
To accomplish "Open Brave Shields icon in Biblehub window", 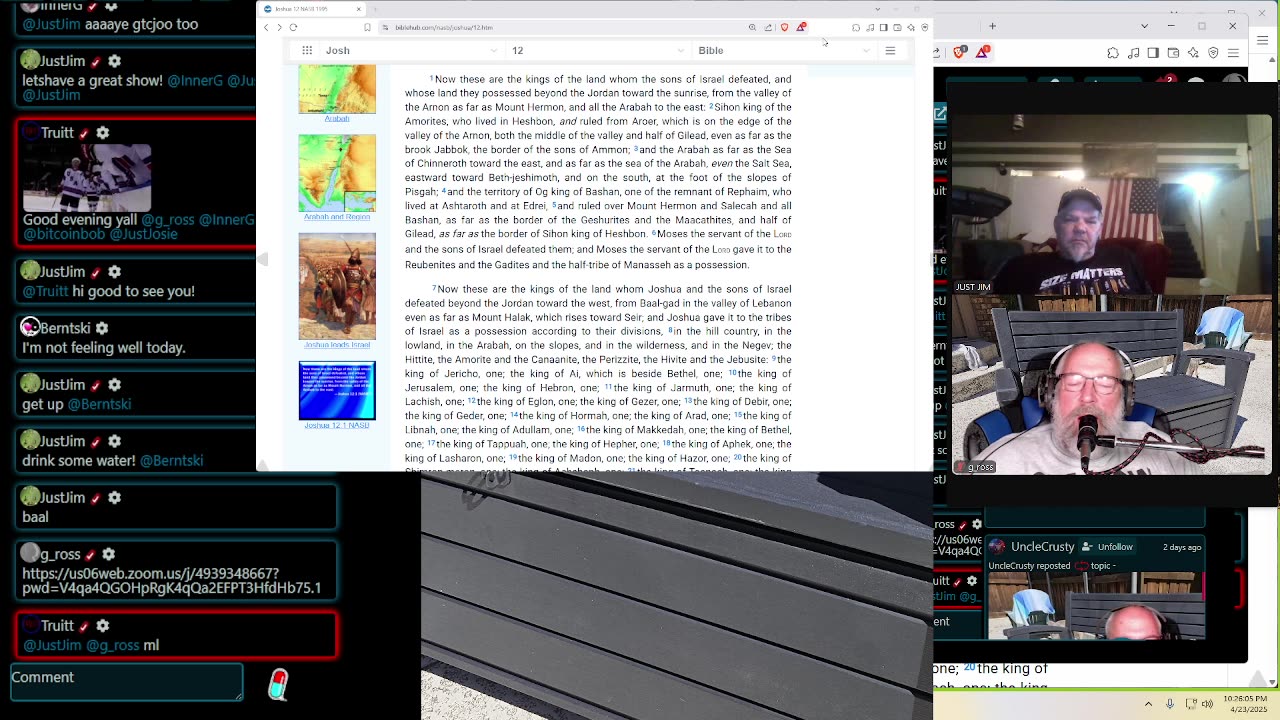I will pos(784,28).
